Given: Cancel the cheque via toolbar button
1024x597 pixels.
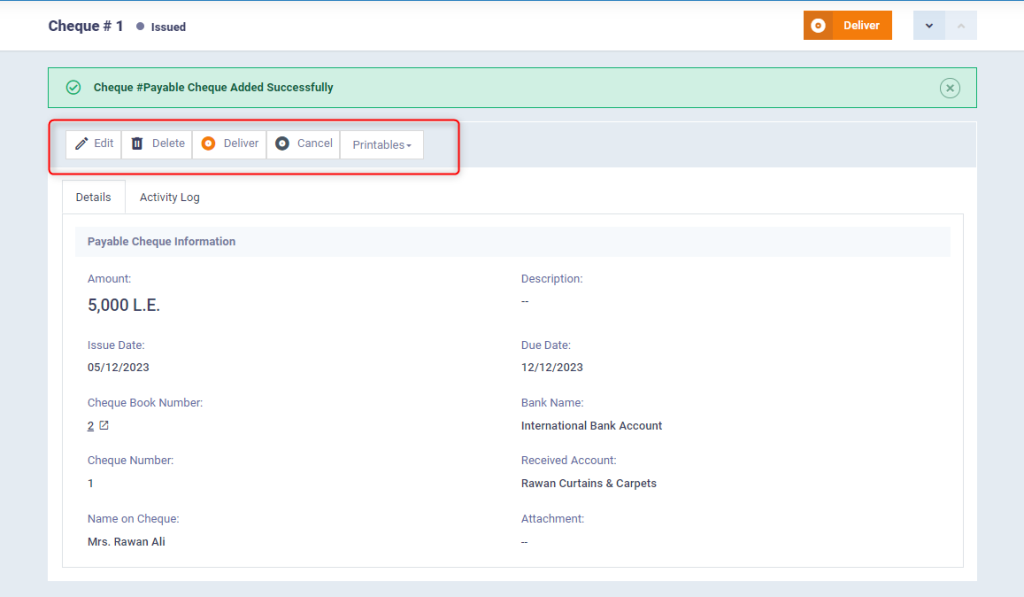Looking at the screenshot, I should click(x=303, y=144).
